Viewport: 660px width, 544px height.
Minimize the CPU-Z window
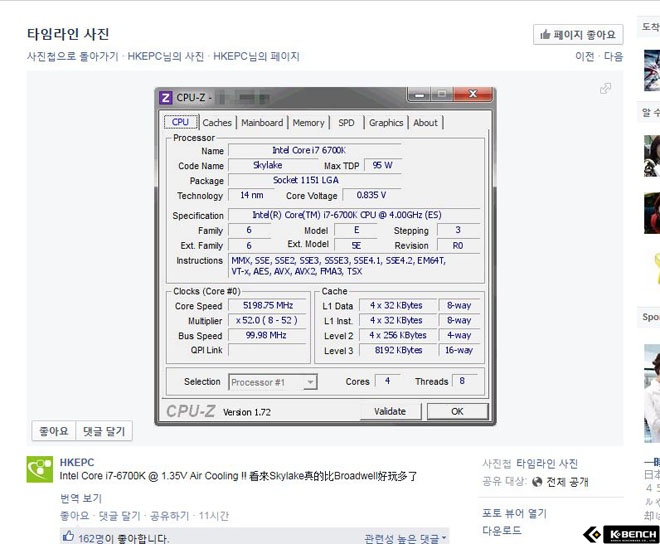419,94
